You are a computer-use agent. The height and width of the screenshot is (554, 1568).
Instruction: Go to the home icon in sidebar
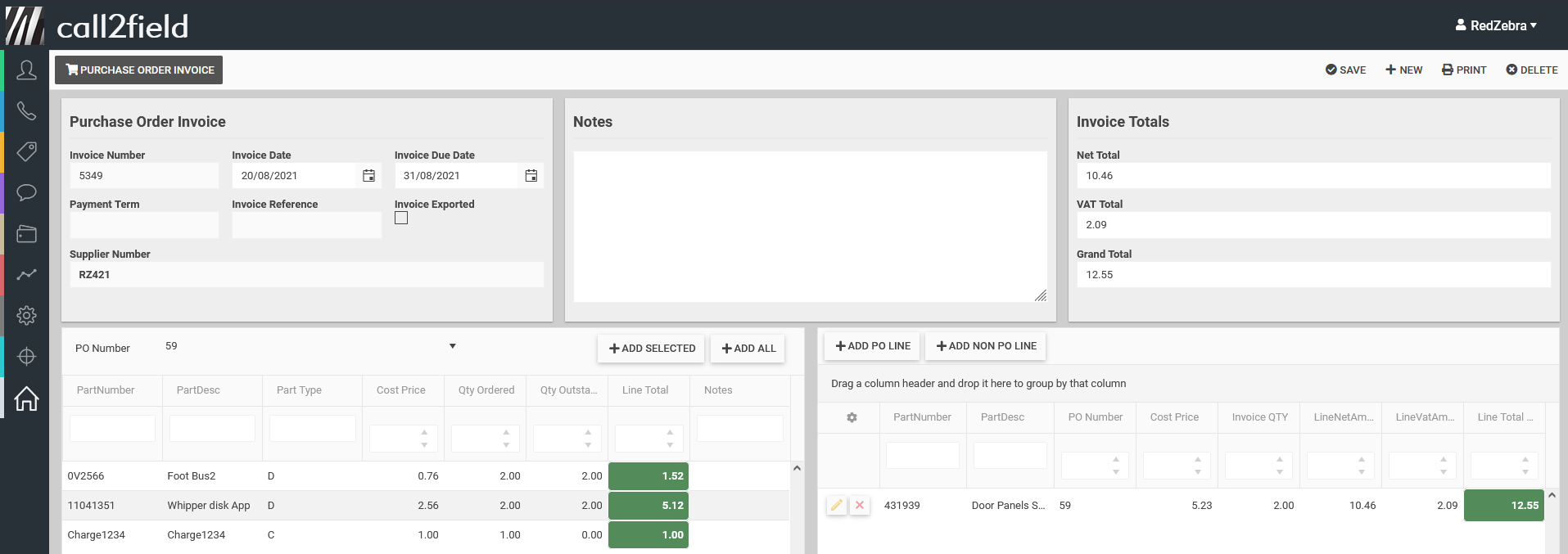(26, 399)
